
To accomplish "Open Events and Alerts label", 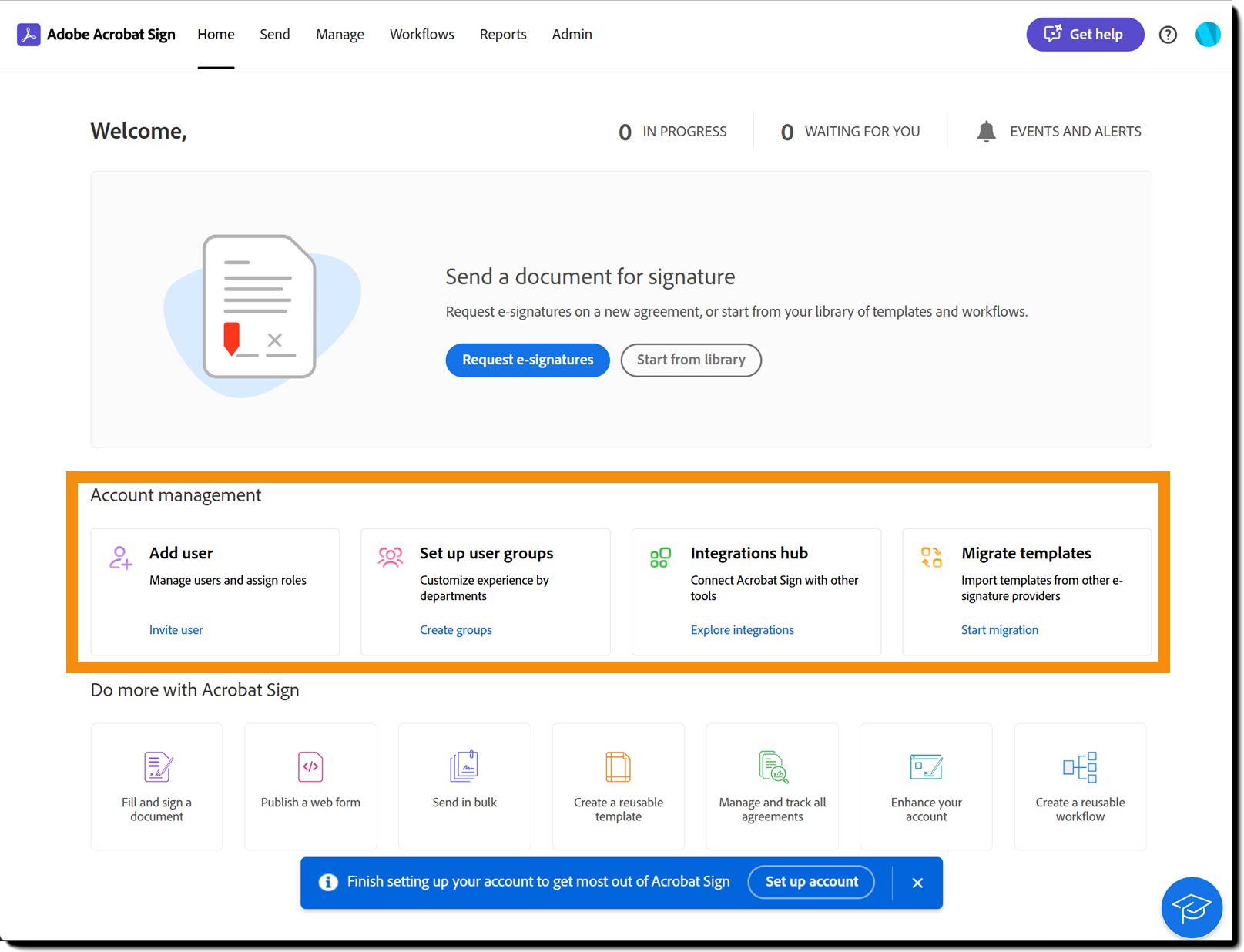I will [x=1075, y=132].
